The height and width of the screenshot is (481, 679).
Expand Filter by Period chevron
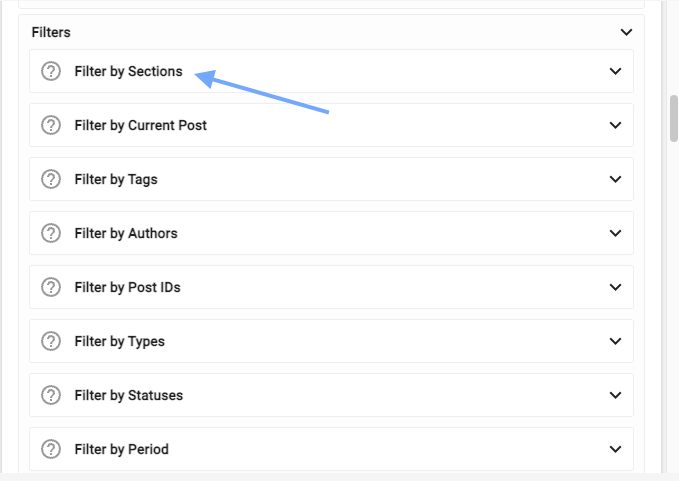(615, 450)
